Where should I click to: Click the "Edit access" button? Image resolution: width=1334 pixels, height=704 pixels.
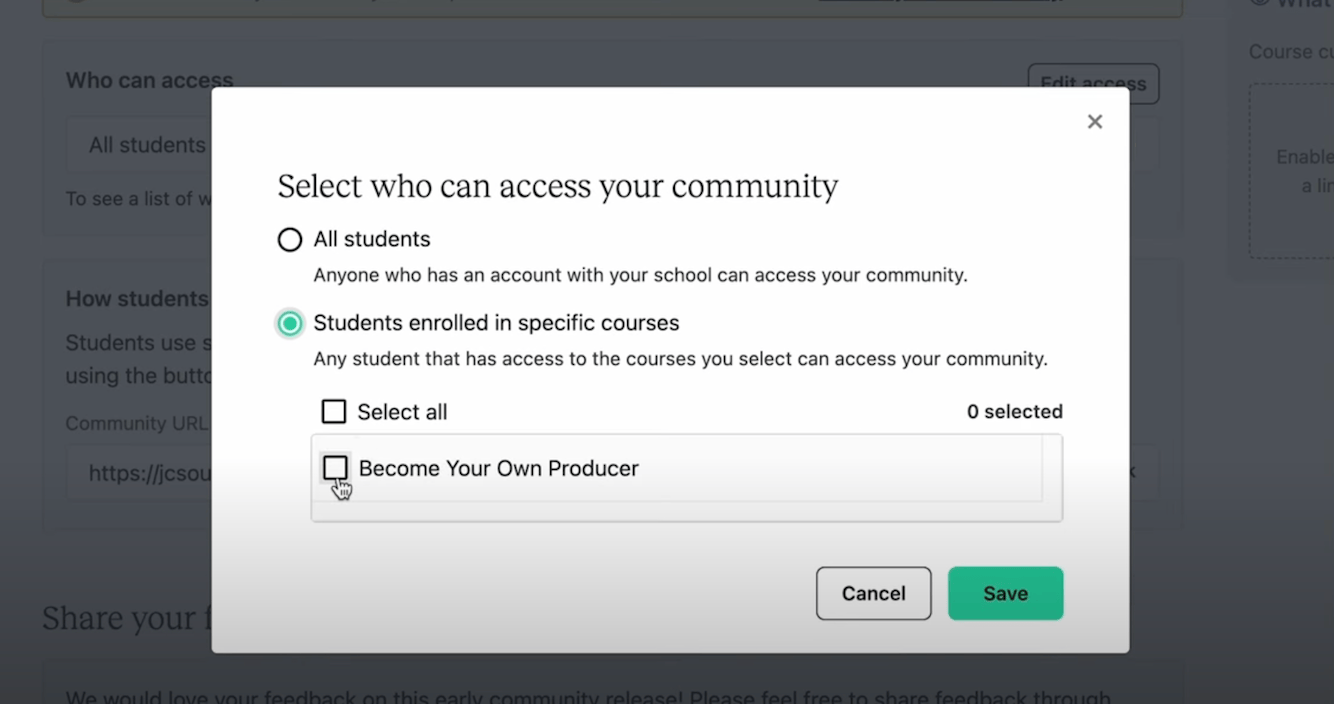[x=1092, y=83]
